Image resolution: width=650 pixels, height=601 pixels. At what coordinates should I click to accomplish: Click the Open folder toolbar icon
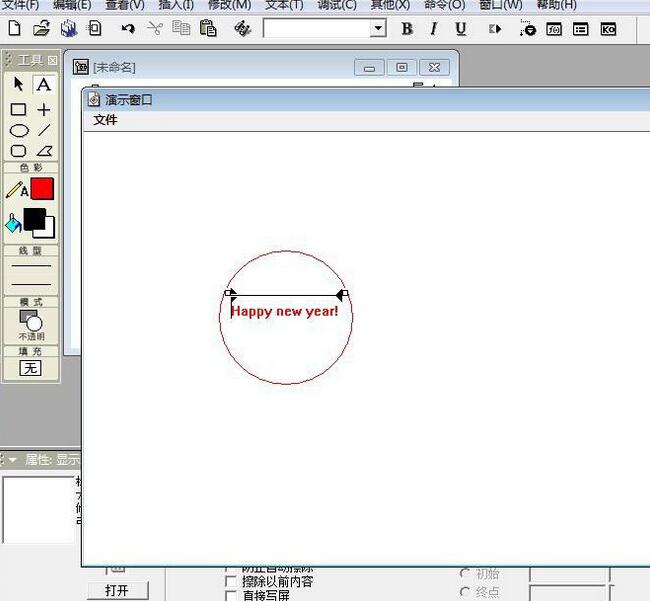(41, 29)
